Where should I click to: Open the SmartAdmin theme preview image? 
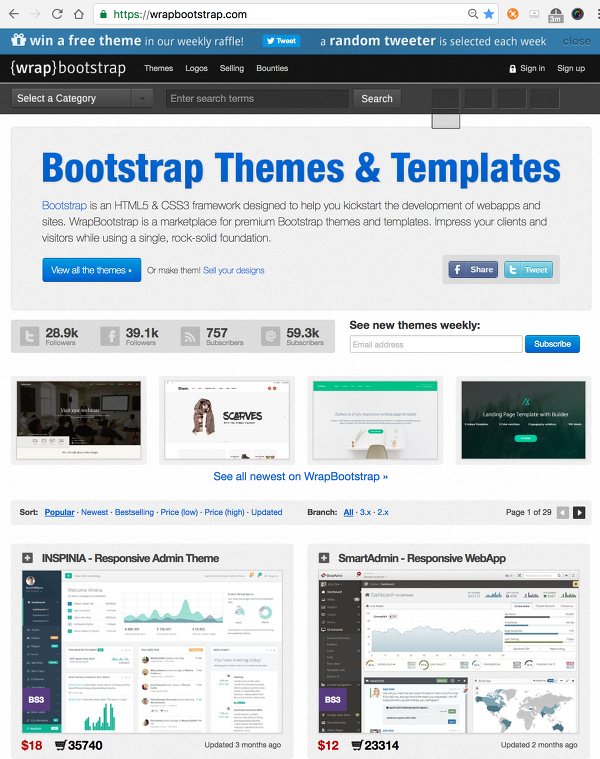coord(449,652)
